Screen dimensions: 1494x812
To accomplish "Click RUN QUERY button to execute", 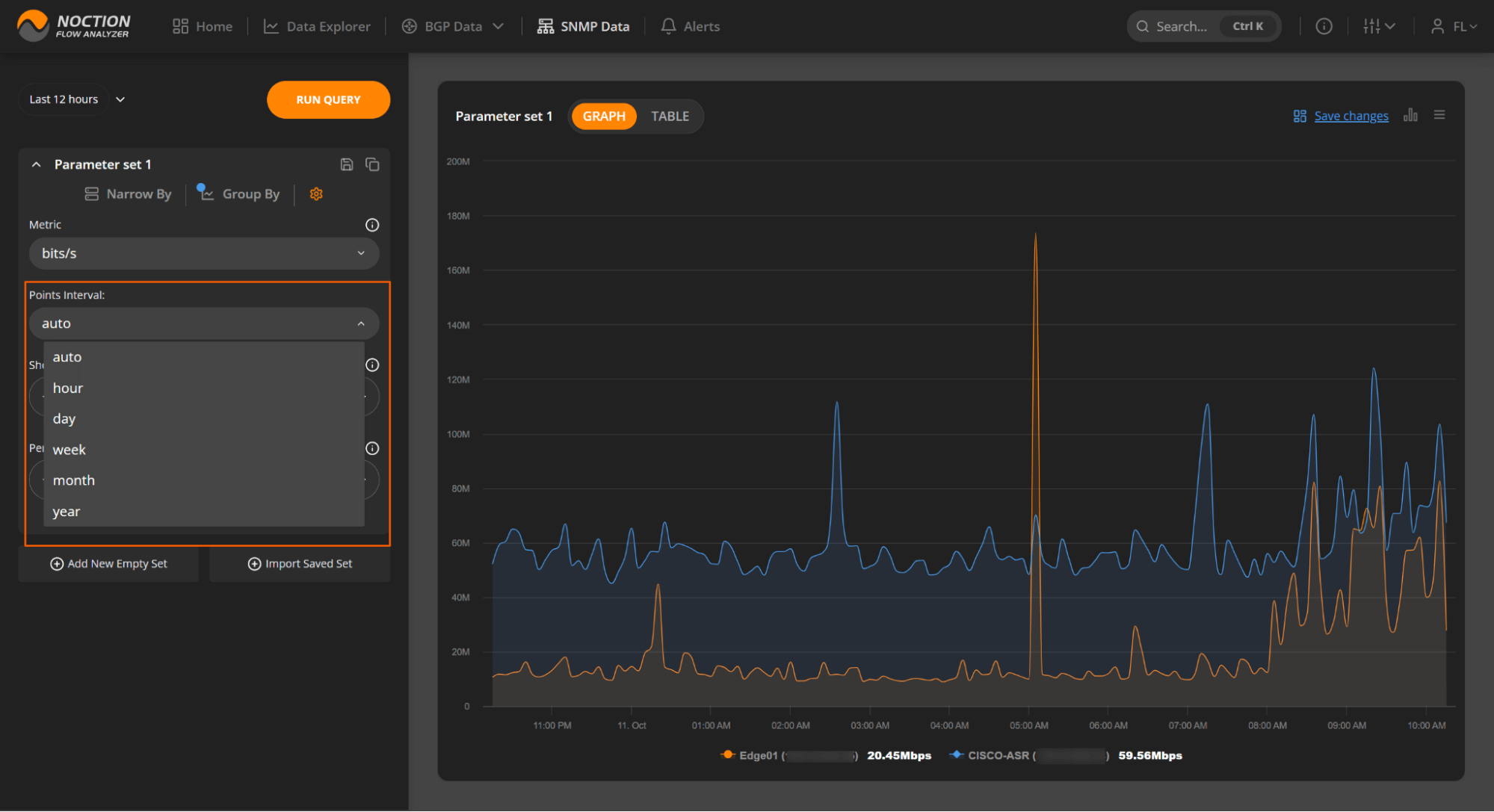I will pyautogui.click(x=329, y=99).
